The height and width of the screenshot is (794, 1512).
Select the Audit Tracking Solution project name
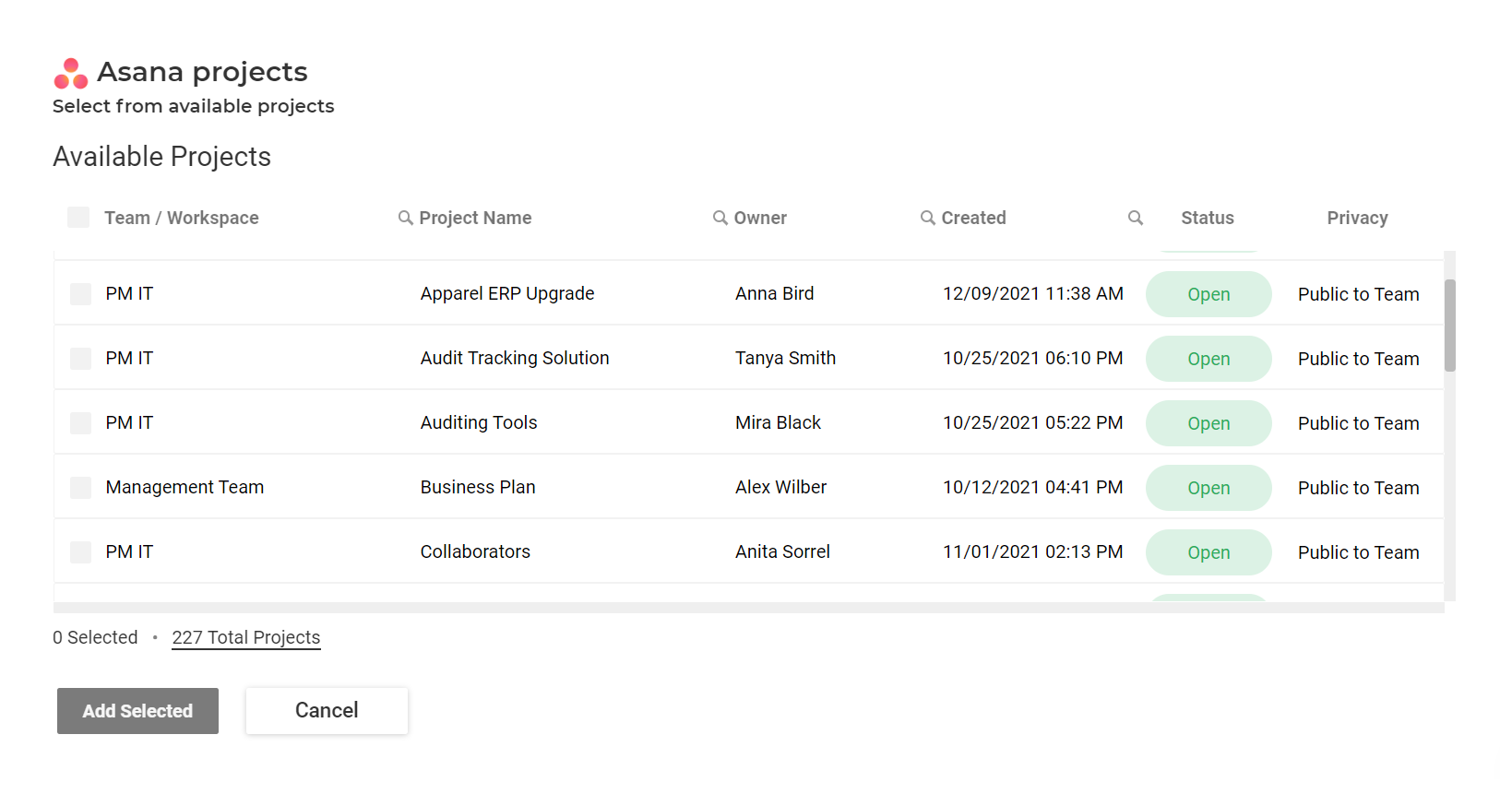[515, 358]
